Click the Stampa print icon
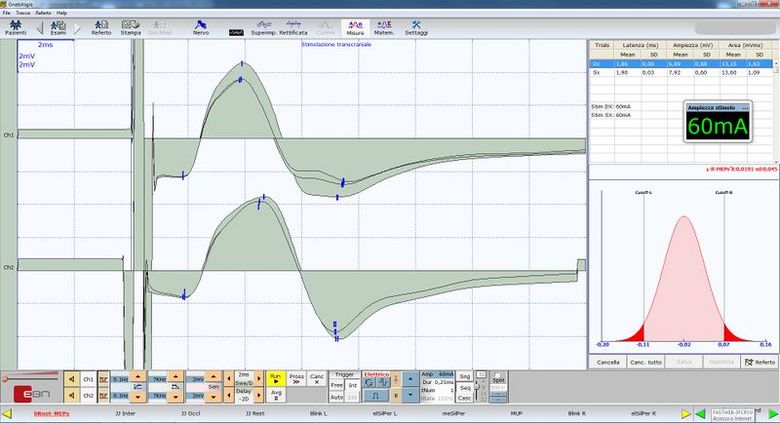 click(130, 27)
